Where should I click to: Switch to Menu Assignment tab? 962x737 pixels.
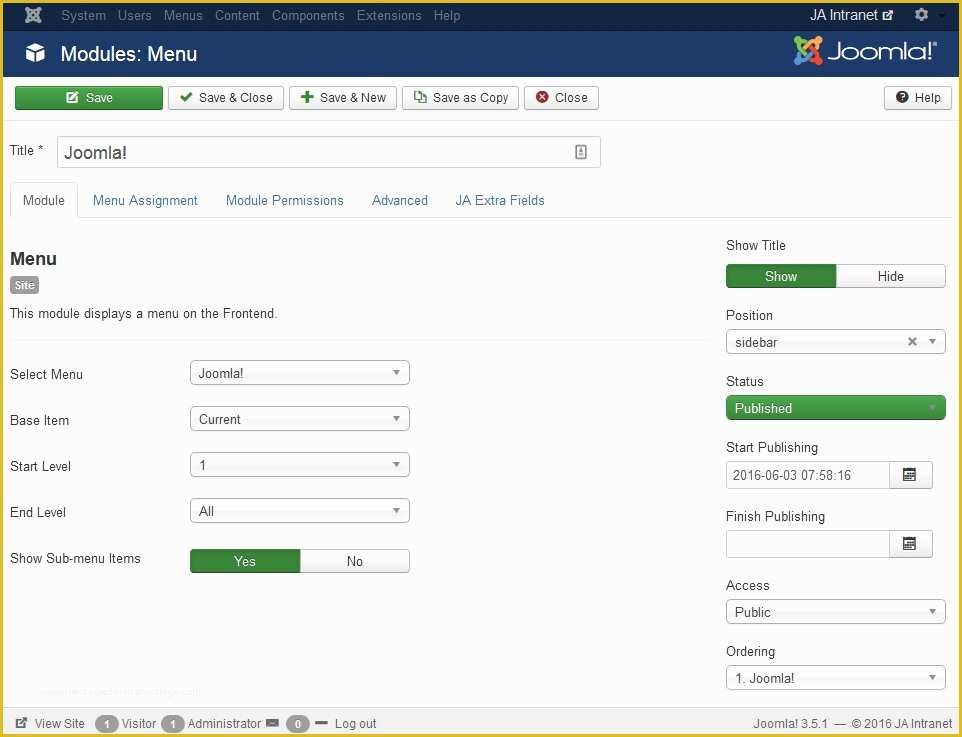[x=145, y=200]
